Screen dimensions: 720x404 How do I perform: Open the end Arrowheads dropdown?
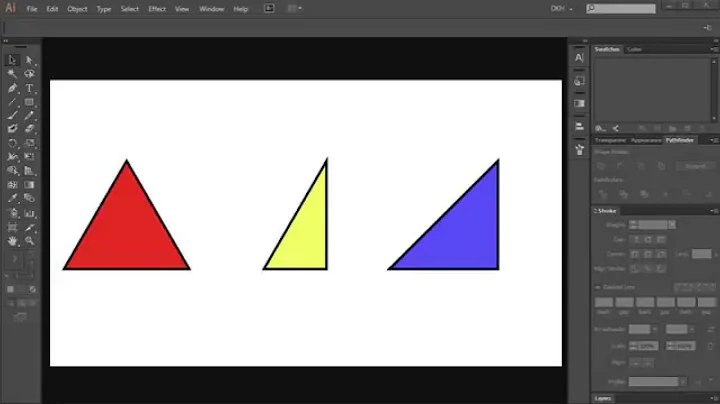(x=692, y=329)
